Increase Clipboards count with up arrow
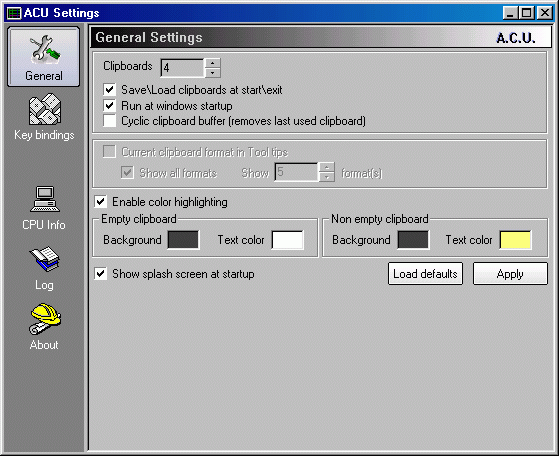This screenshot has width=559, height=456. click(212, 63)
